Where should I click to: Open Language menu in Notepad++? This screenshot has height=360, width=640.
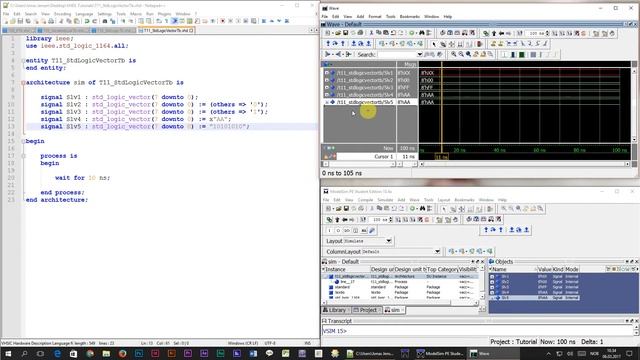(84, 14)
